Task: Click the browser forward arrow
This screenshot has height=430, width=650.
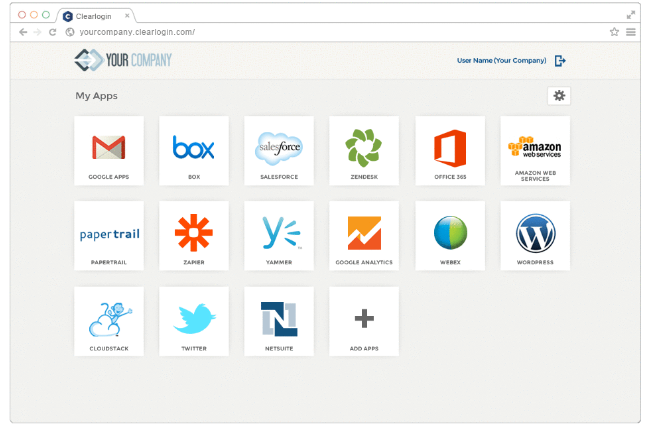Action: click(x=37, y=32)
